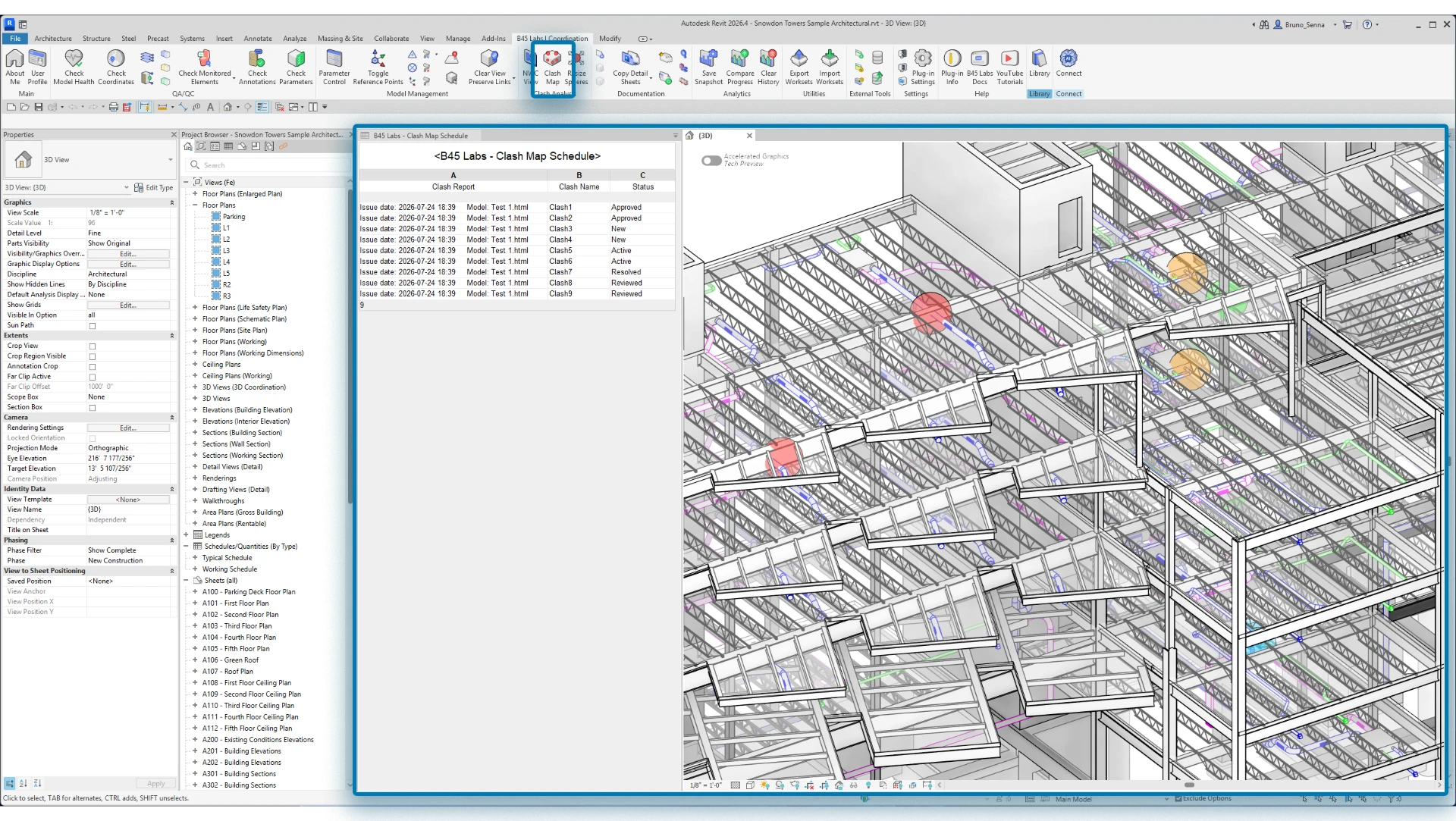Expand the 3D Views node
1456x821 pixels.
tap(195, 399)
